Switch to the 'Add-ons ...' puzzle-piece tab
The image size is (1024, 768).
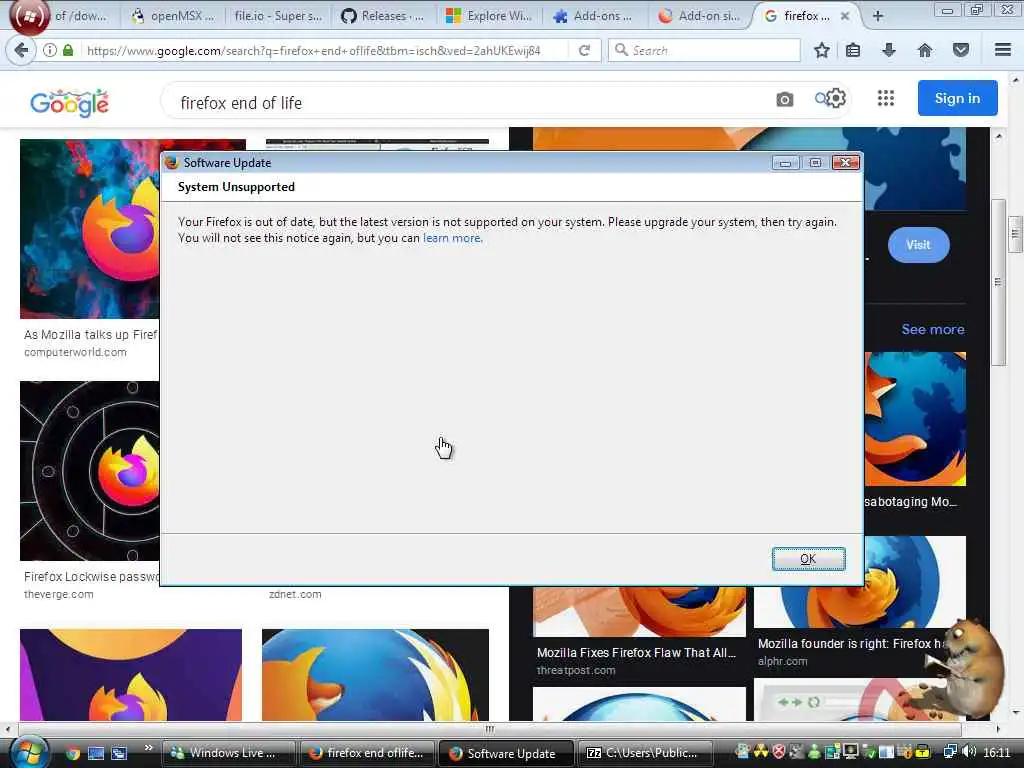tap(595, 16)
